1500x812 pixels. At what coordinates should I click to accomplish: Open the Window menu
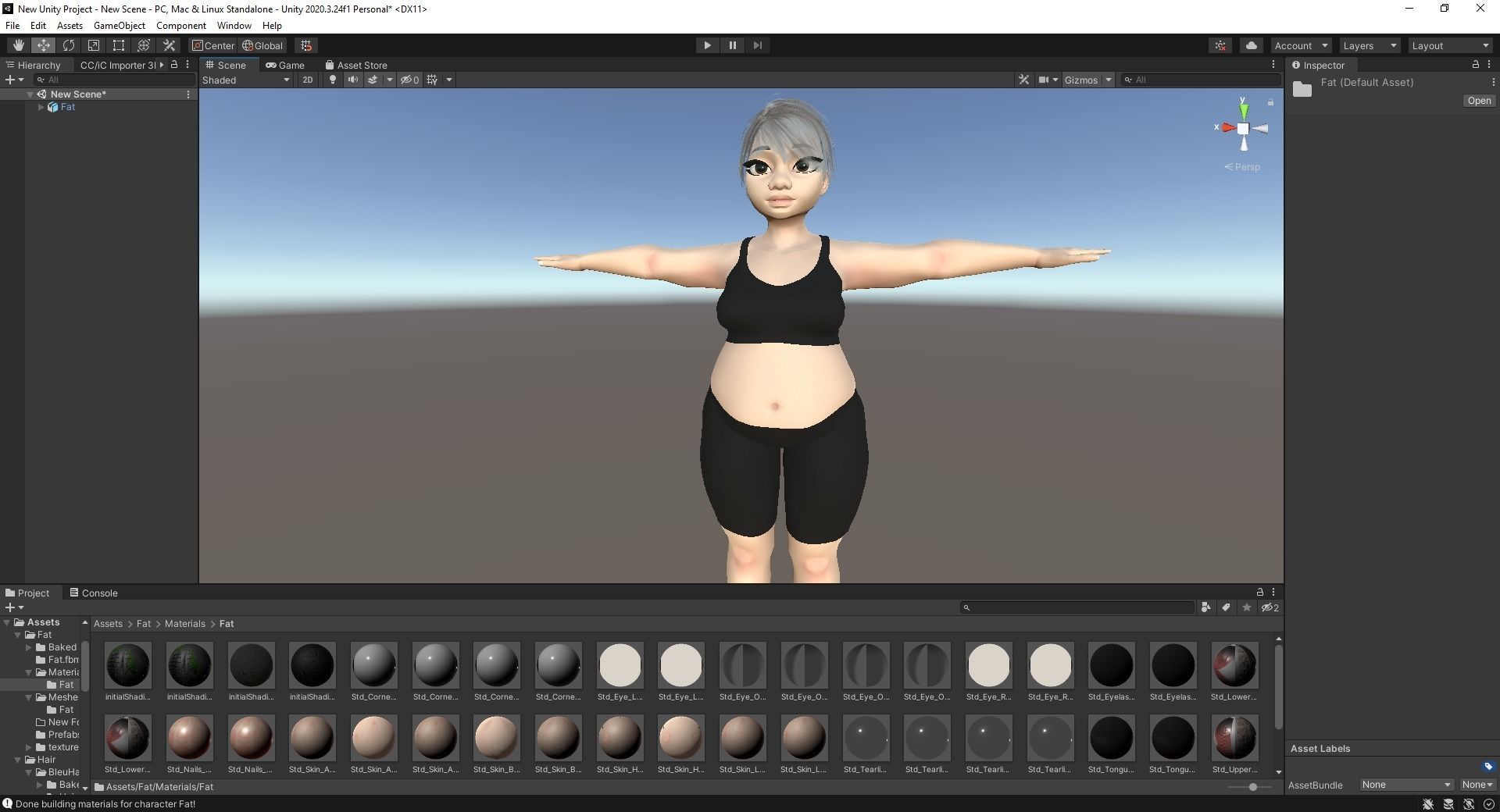234,26
